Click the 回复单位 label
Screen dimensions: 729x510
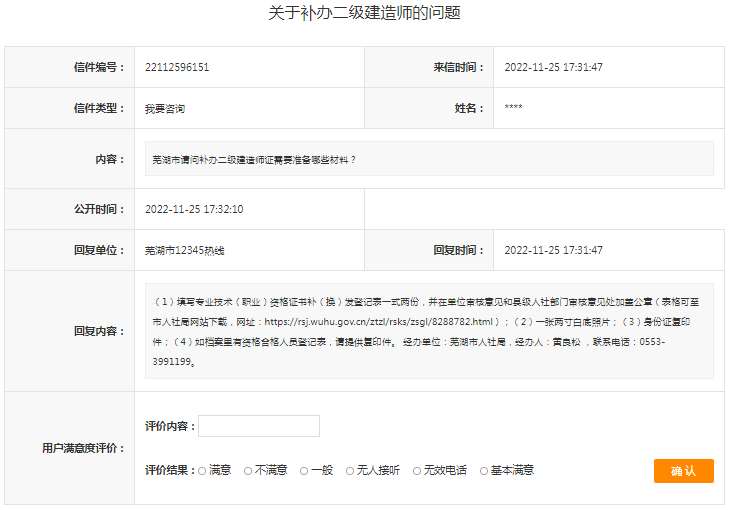tap(99, 250)
